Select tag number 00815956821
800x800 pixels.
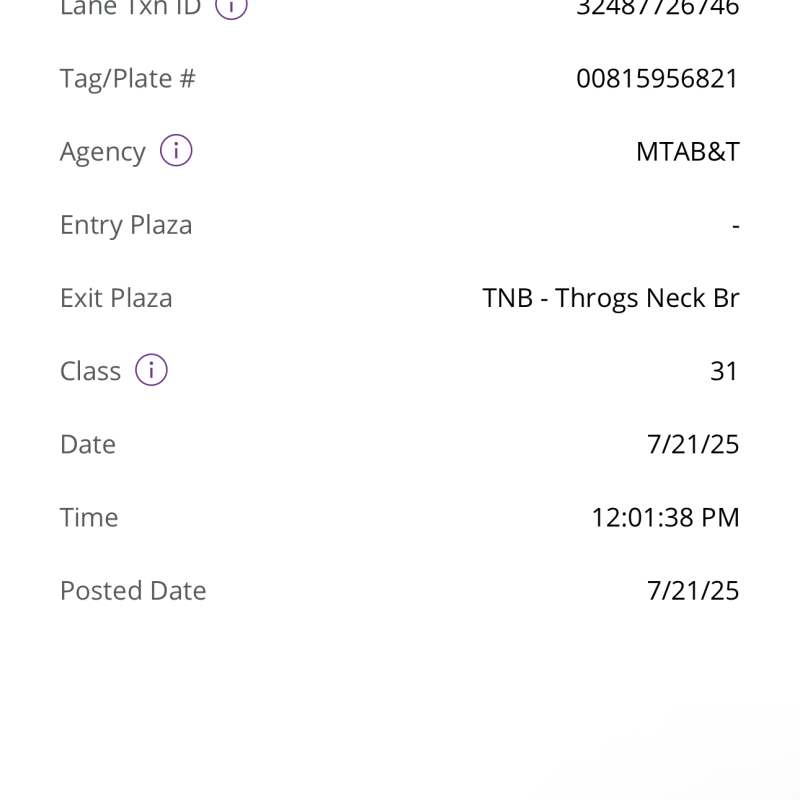tap(657, 78)
